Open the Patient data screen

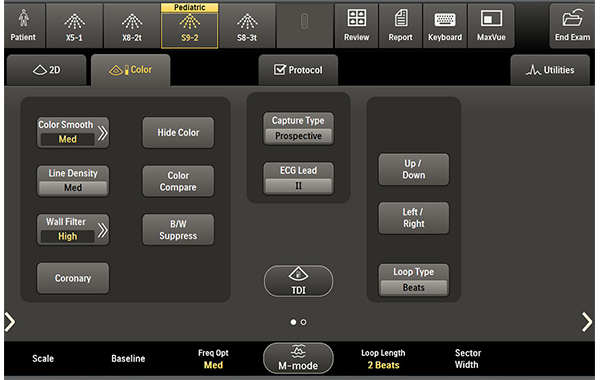(x=24, y=26)
